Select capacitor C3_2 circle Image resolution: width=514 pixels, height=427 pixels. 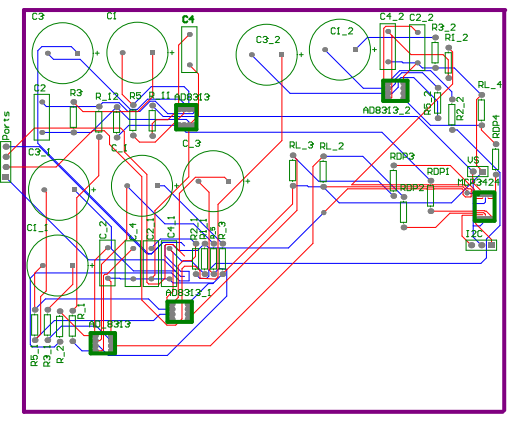pos(266,55)
